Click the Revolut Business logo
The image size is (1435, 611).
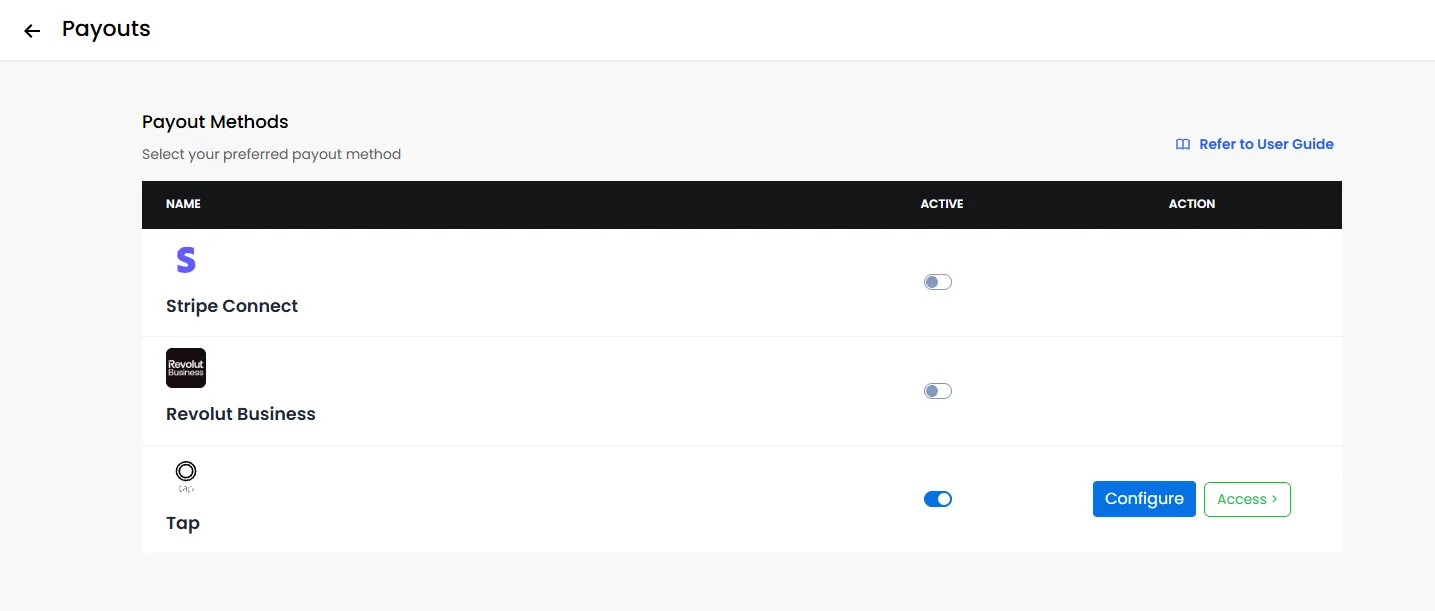point(186,368)
